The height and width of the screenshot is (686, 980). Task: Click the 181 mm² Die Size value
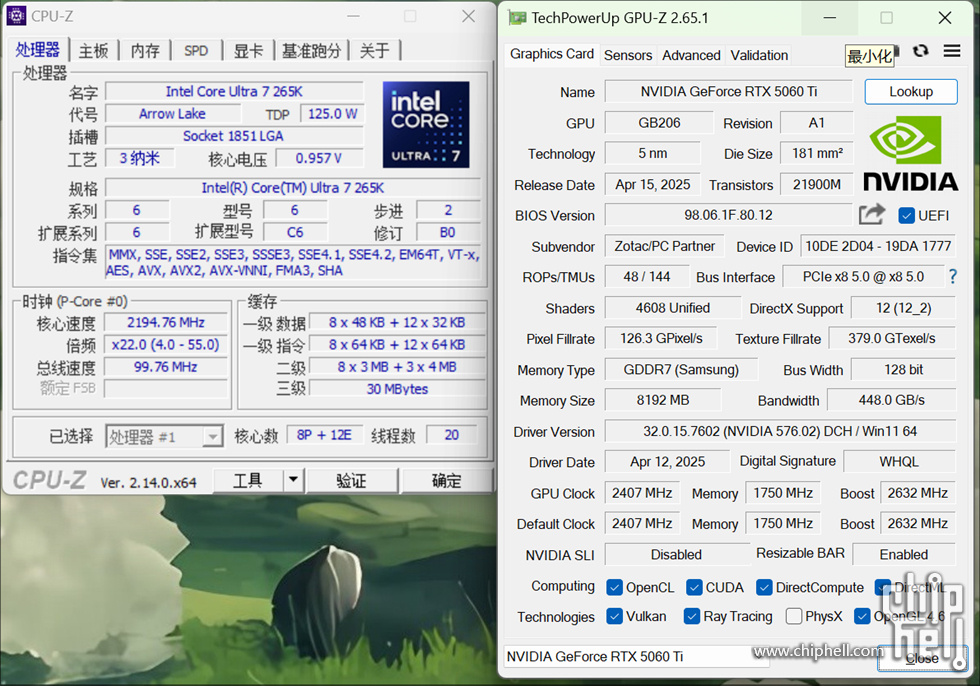818,153
